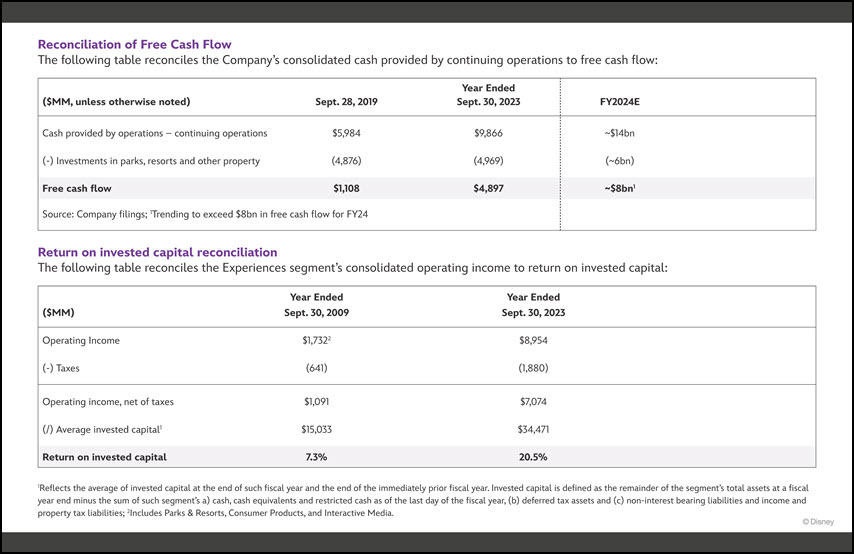Click the $4,897 free cash flow value
The image size is (854, 554).
point(487,188)
